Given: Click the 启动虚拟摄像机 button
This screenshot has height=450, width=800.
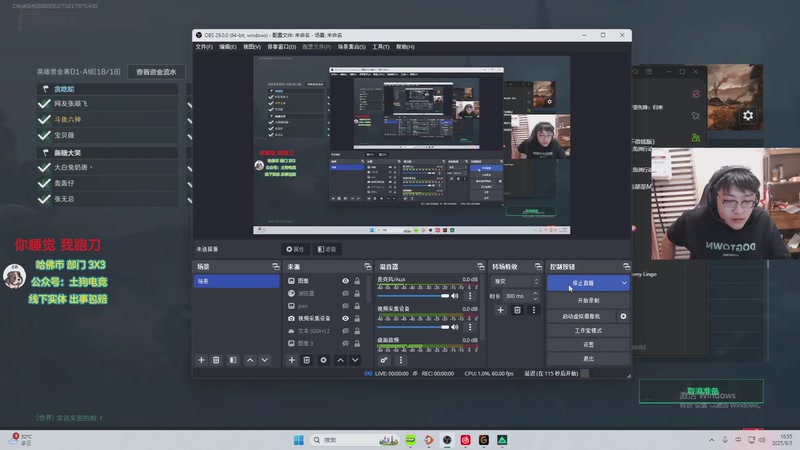Looking at the screenshot, I should [x=582, y=316].
